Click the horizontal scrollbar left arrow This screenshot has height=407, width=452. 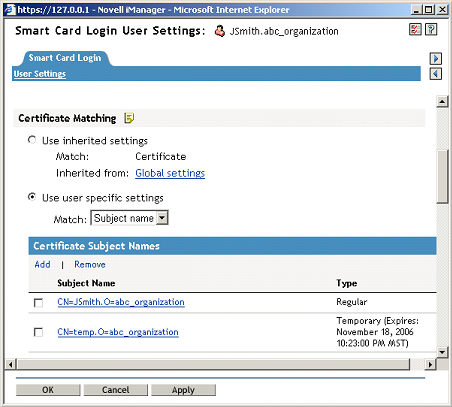pyautogui.click(x=11, y=364)
